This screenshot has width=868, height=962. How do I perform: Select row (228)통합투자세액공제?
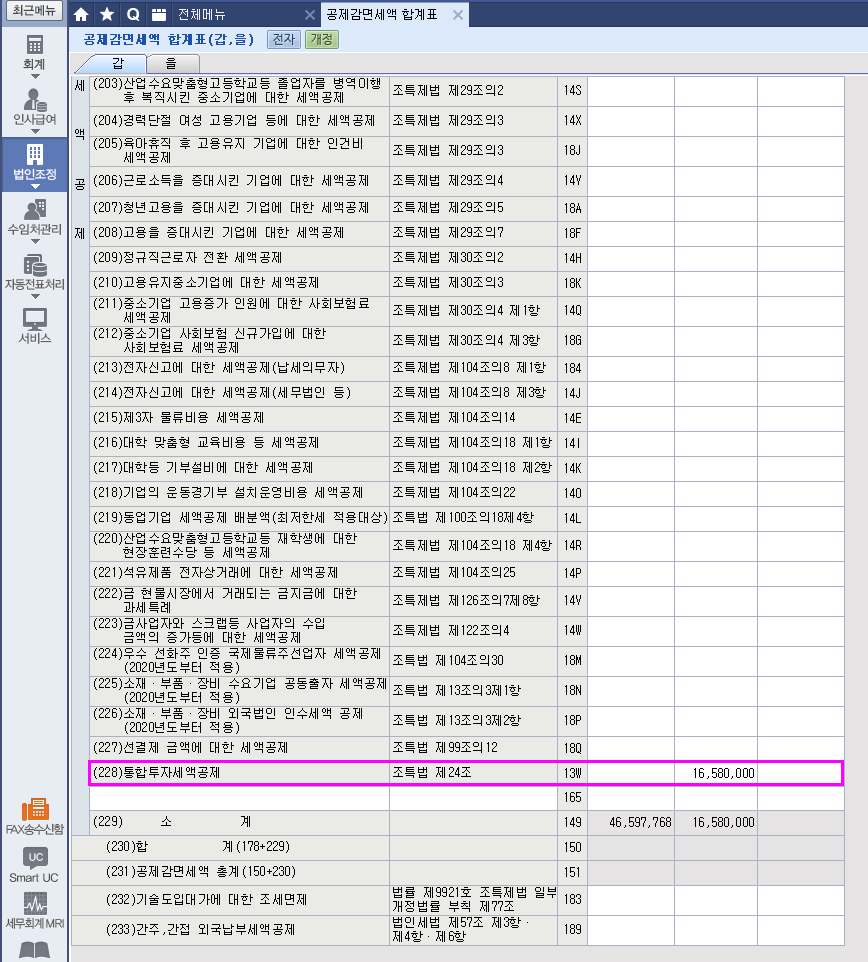click(466, 773)
